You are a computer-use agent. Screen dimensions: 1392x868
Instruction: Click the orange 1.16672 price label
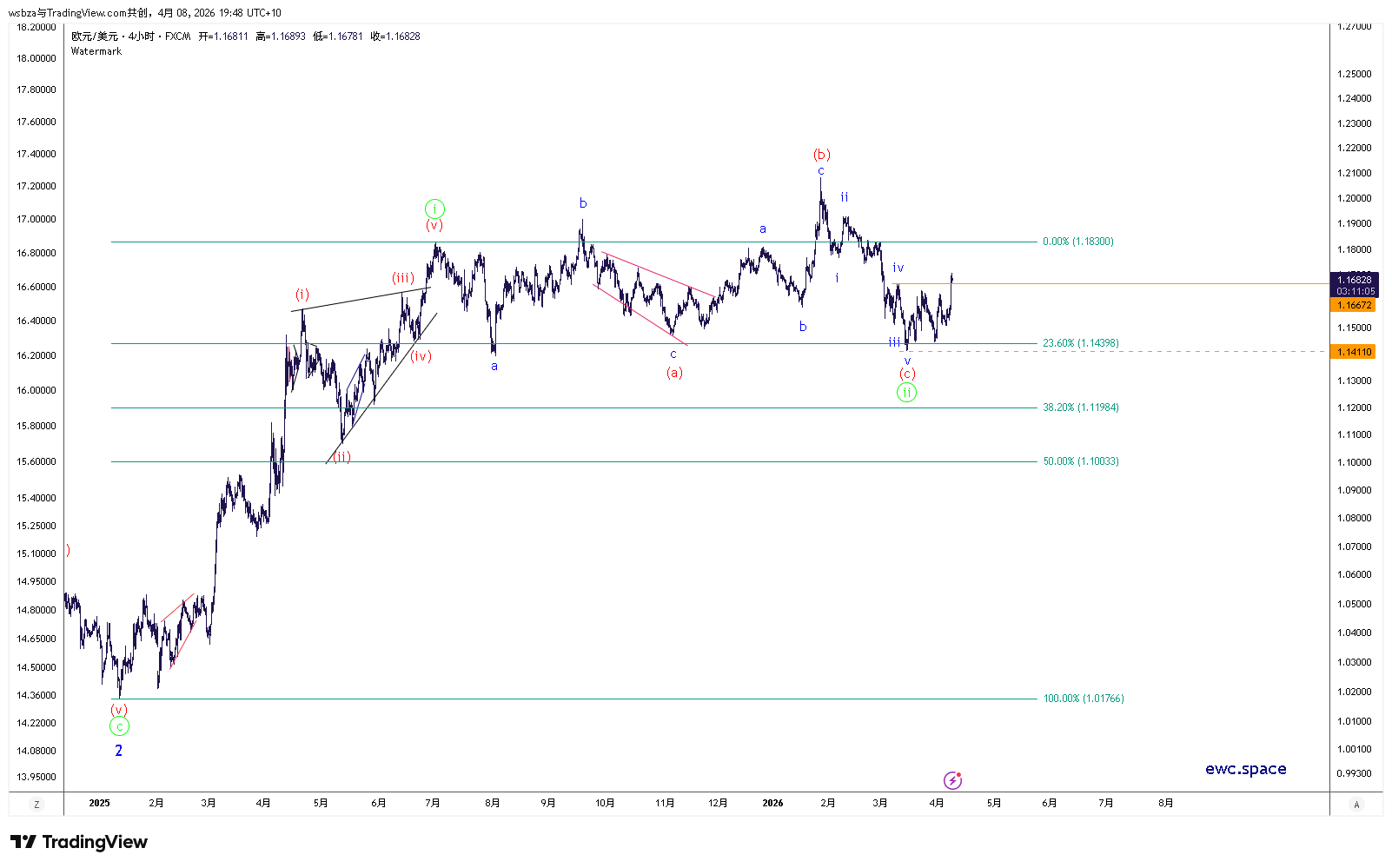pos(1353,305)
